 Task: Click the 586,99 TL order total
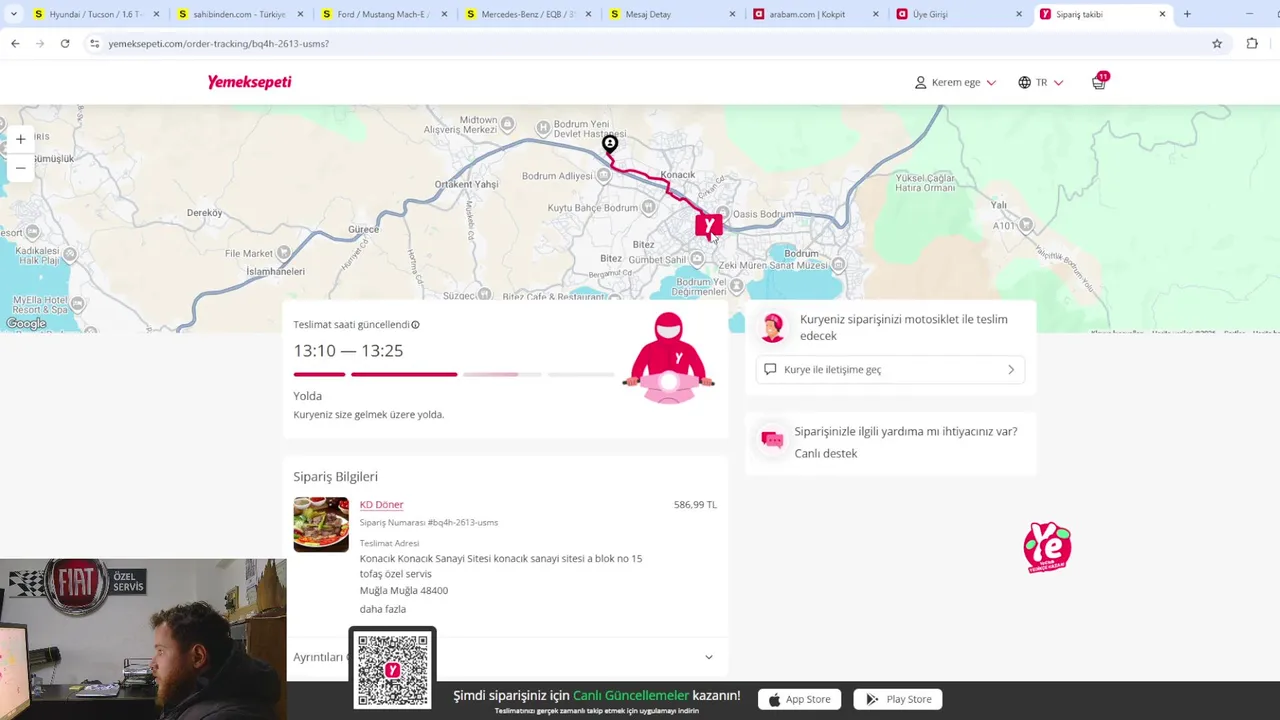[x=695, y=505]
